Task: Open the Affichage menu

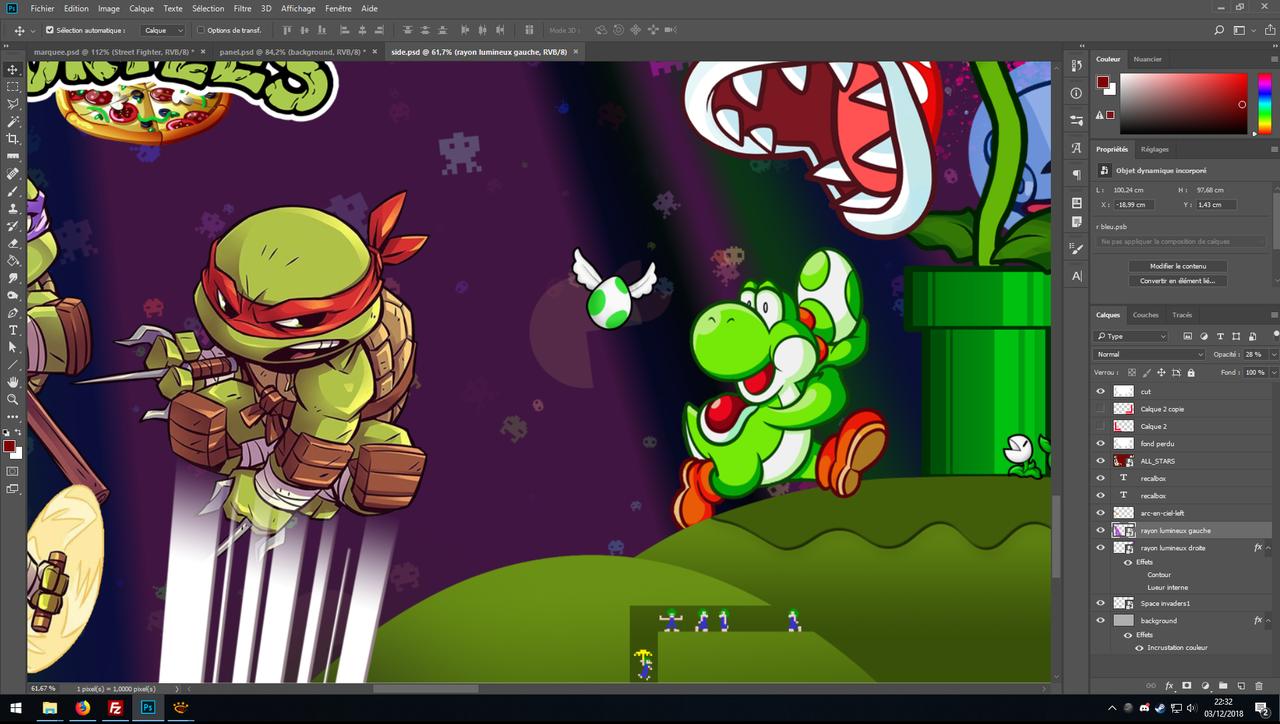Action: pyautogui.click(x=299, y=8)
